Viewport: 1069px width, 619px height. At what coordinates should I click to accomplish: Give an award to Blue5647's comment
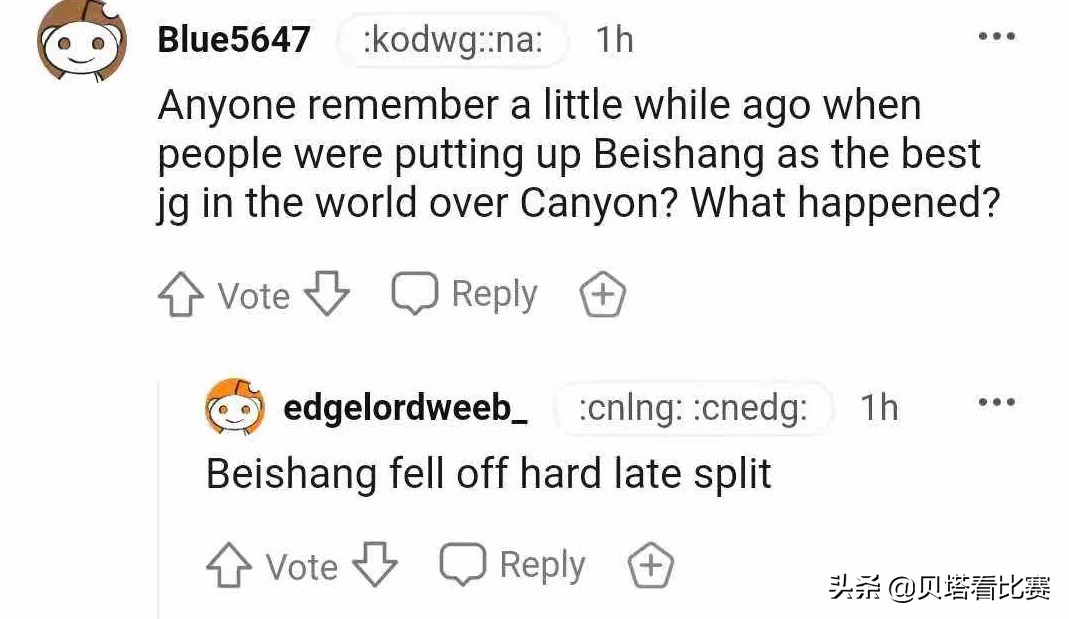[x=603, y=295]
